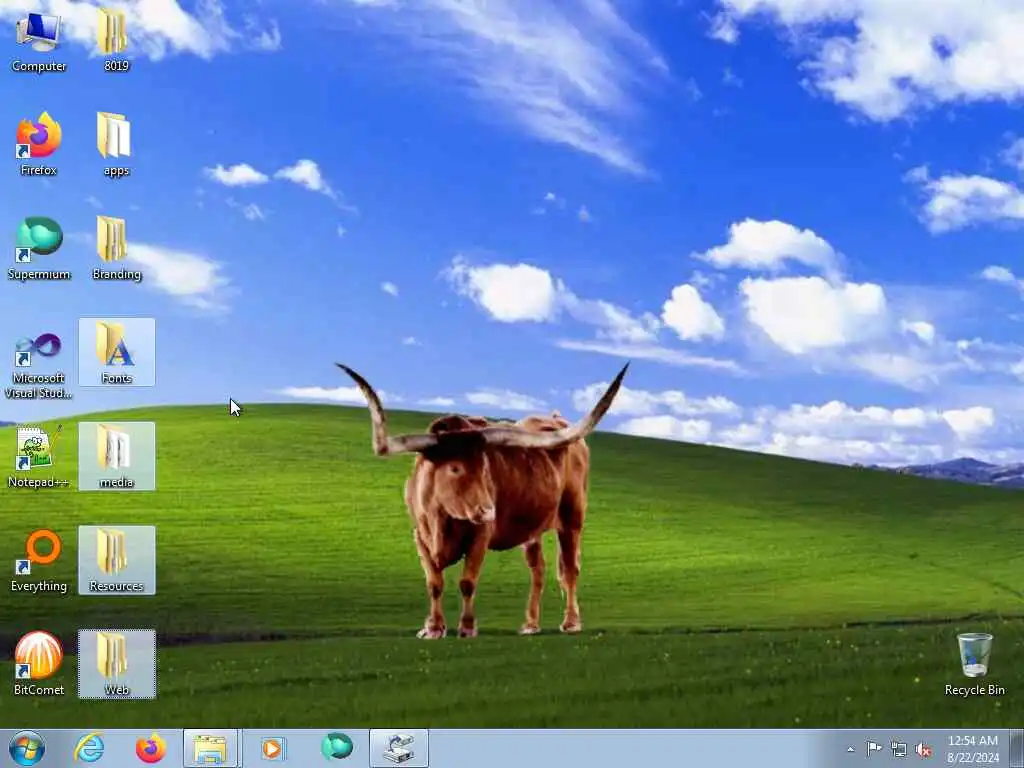This screenshot has width=1024, height=768.
Task: Select the Web folder icon
Action: click(x=116, y=664)
